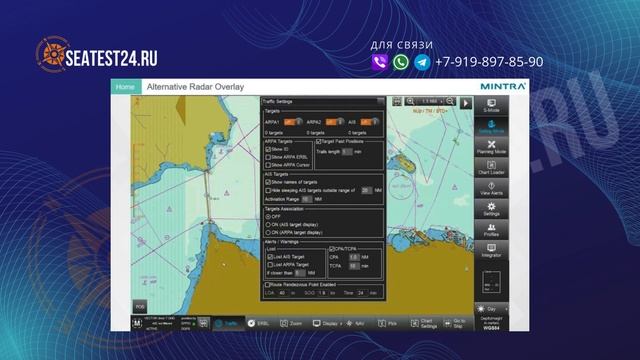This screenshot has height=360, width=640.
Task: Toggle the AIS targets switch
Action: (x=369, y=122)
